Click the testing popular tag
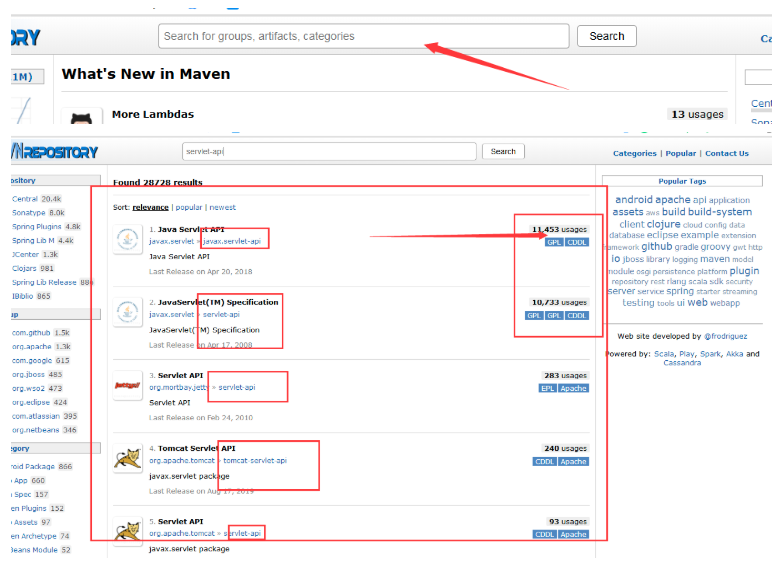 click(x=638, y=303)
